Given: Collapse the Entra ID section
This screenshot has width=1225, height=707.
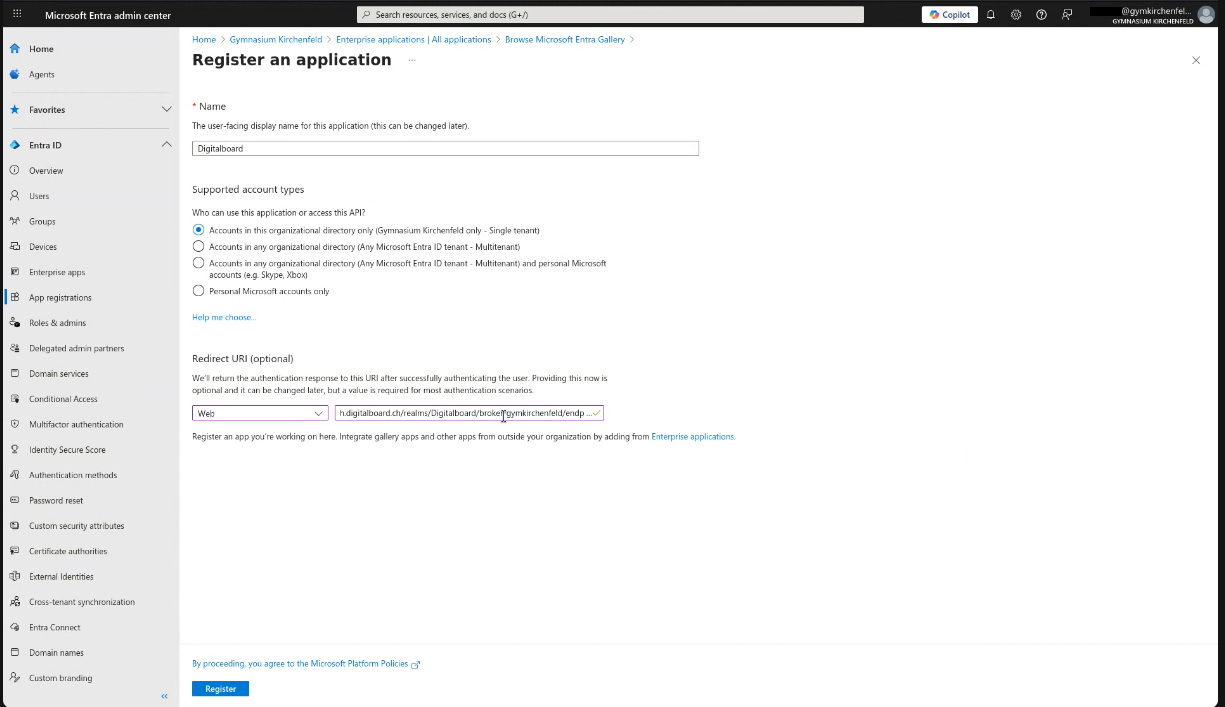Looking at the screenshot, I should point(166,144).
